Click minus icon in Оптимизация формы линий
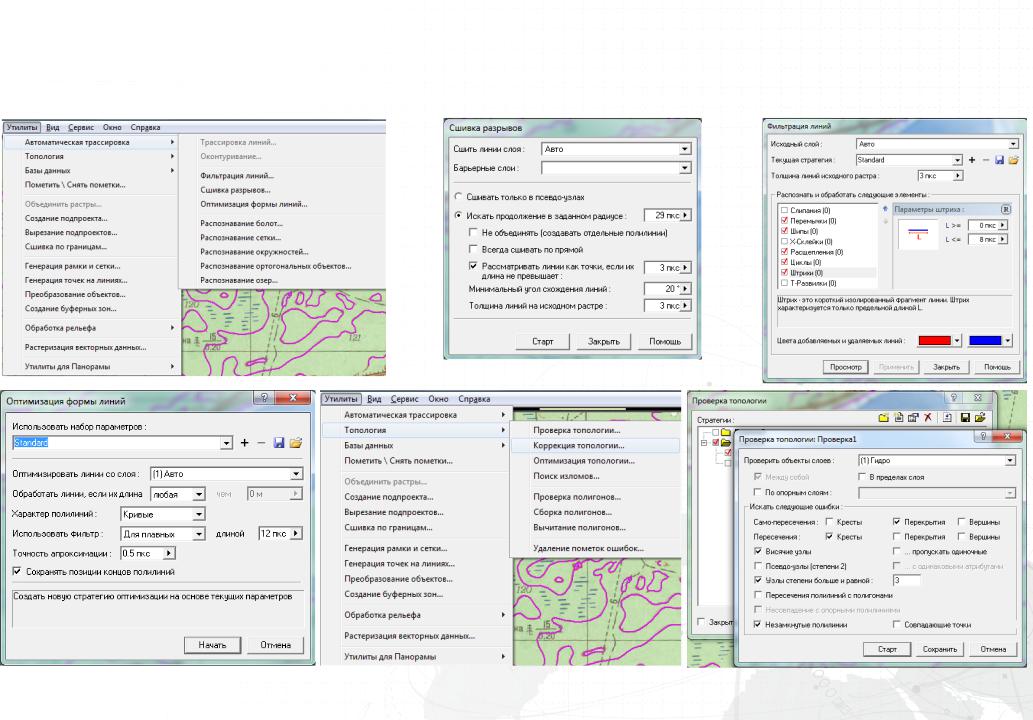Image resolution: width=1033 pixels, height=720 pixels. (261, 443)
